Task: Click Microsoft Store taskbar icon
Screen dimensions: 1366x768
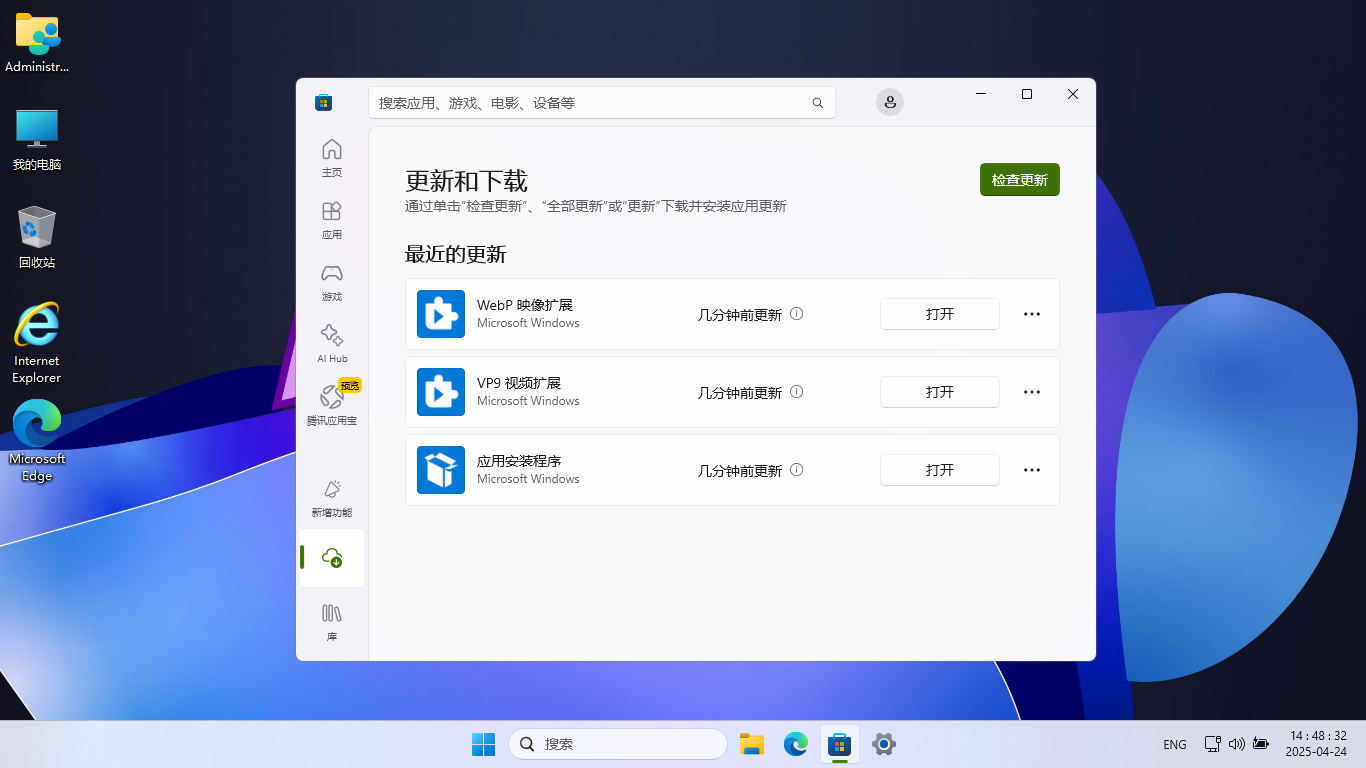Action: point(840,744)
